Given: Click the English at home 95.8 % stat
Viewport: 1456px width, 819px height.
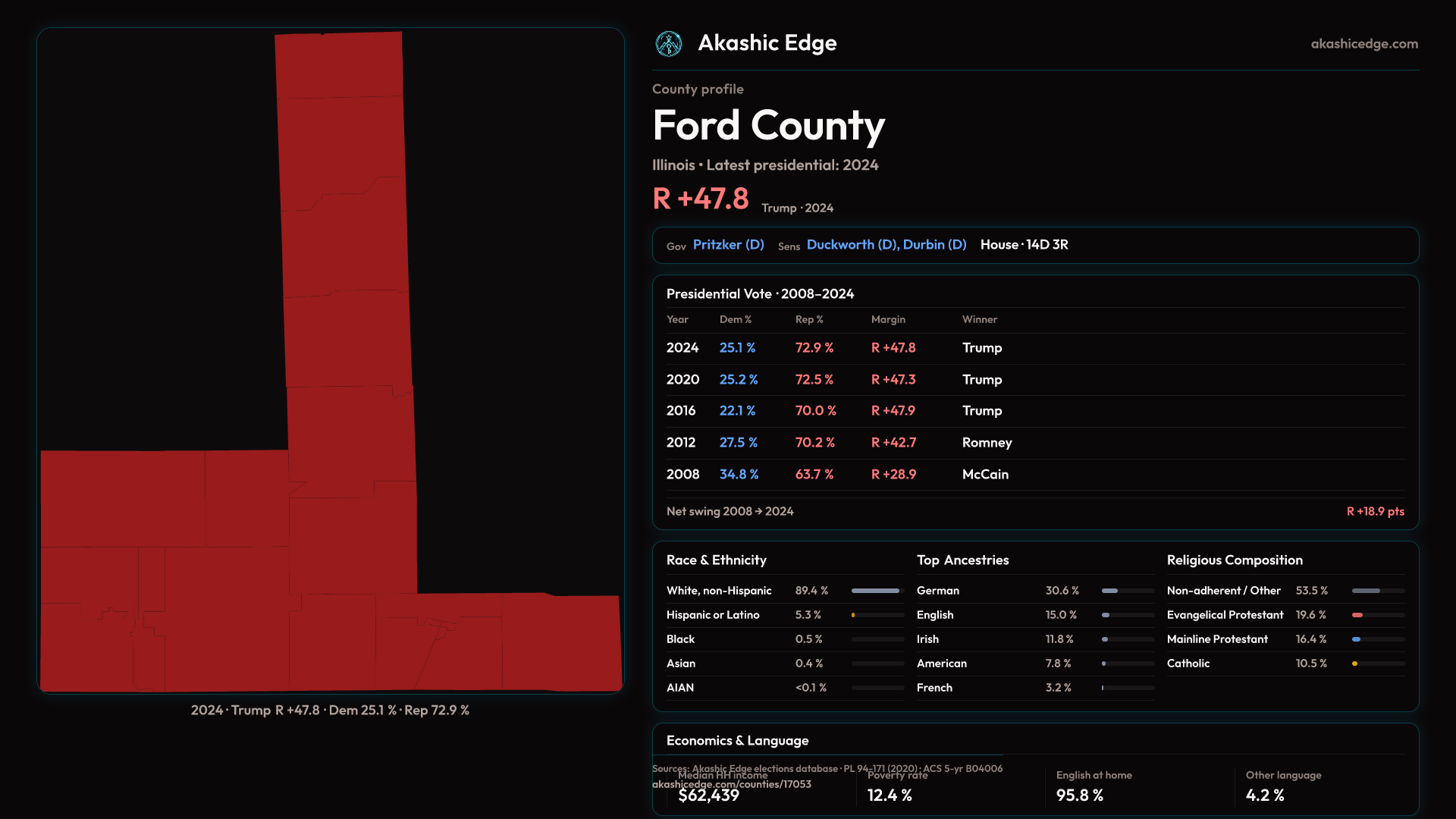Looking at the screenshot, I should (1079, 795).
